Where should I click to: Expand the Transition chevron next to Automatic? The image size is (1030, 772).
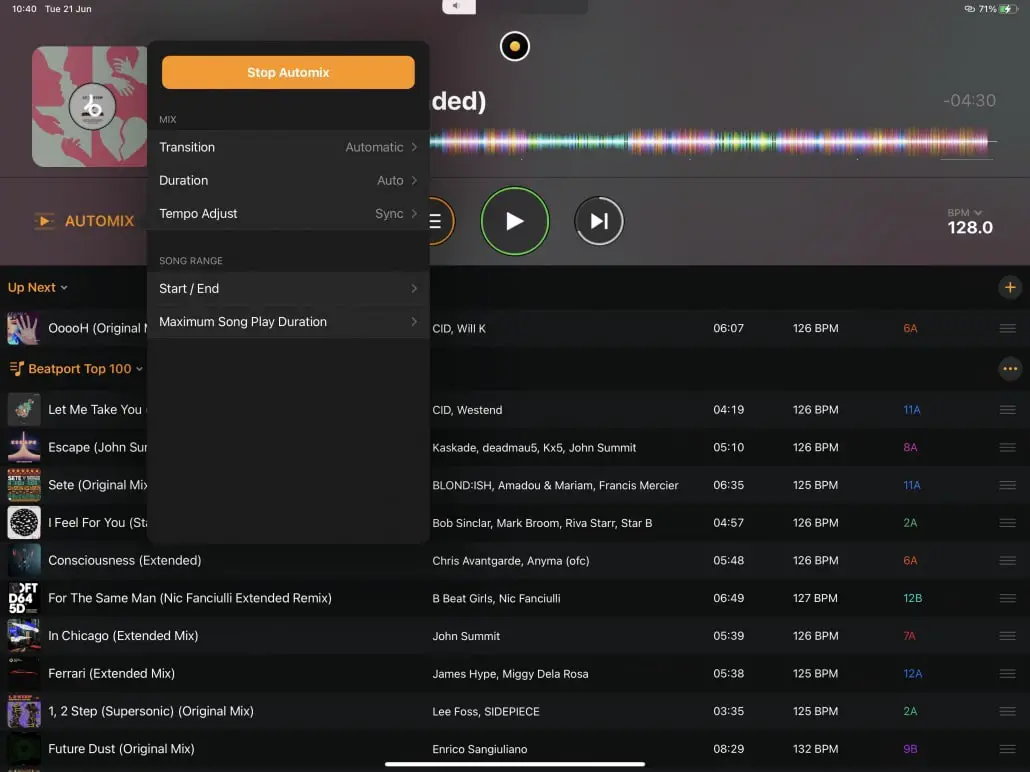[414, 147]
